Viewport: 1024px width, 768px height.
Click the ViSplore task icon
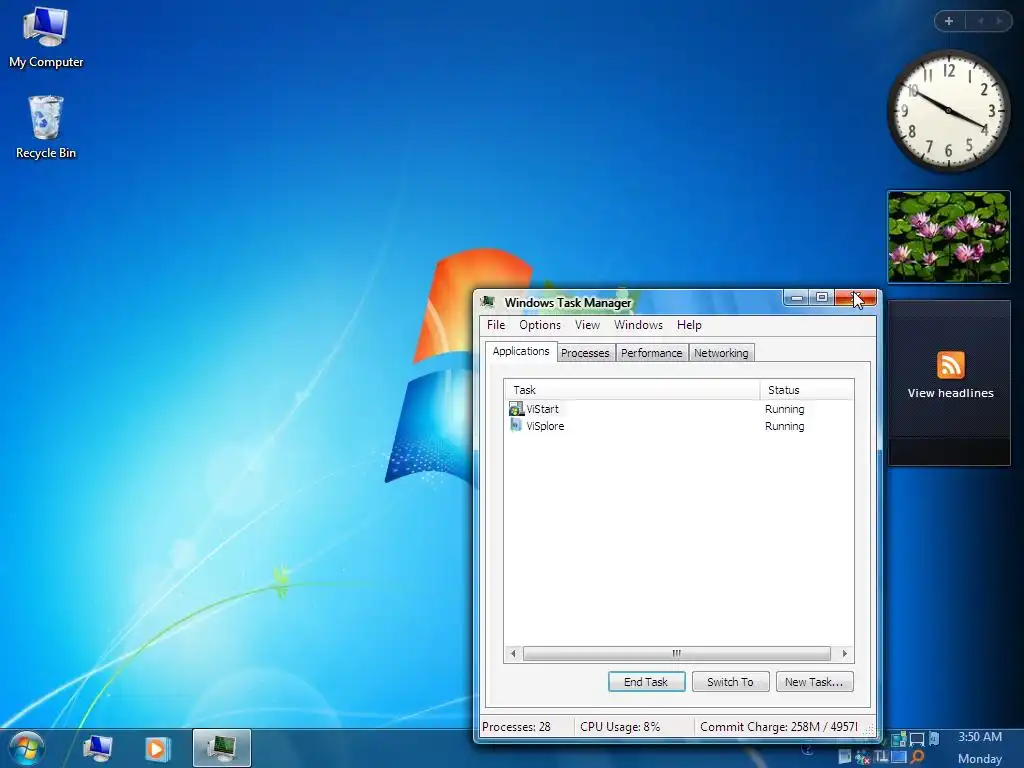click(516, 426)
